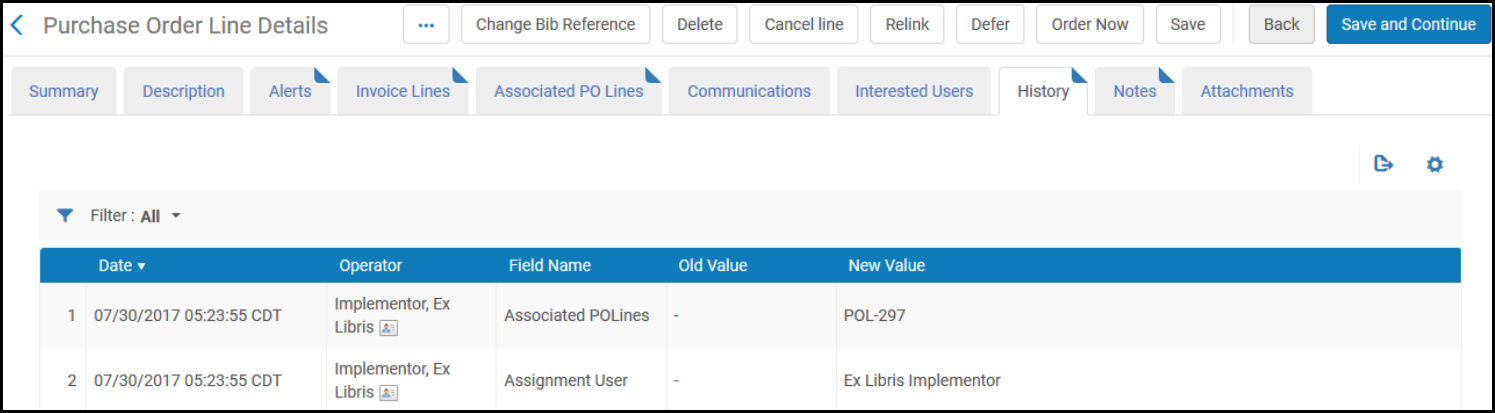Viewport: 1495px width, 413px height.
Task: Open the table settings gear icon
Action: (1435, 164)
